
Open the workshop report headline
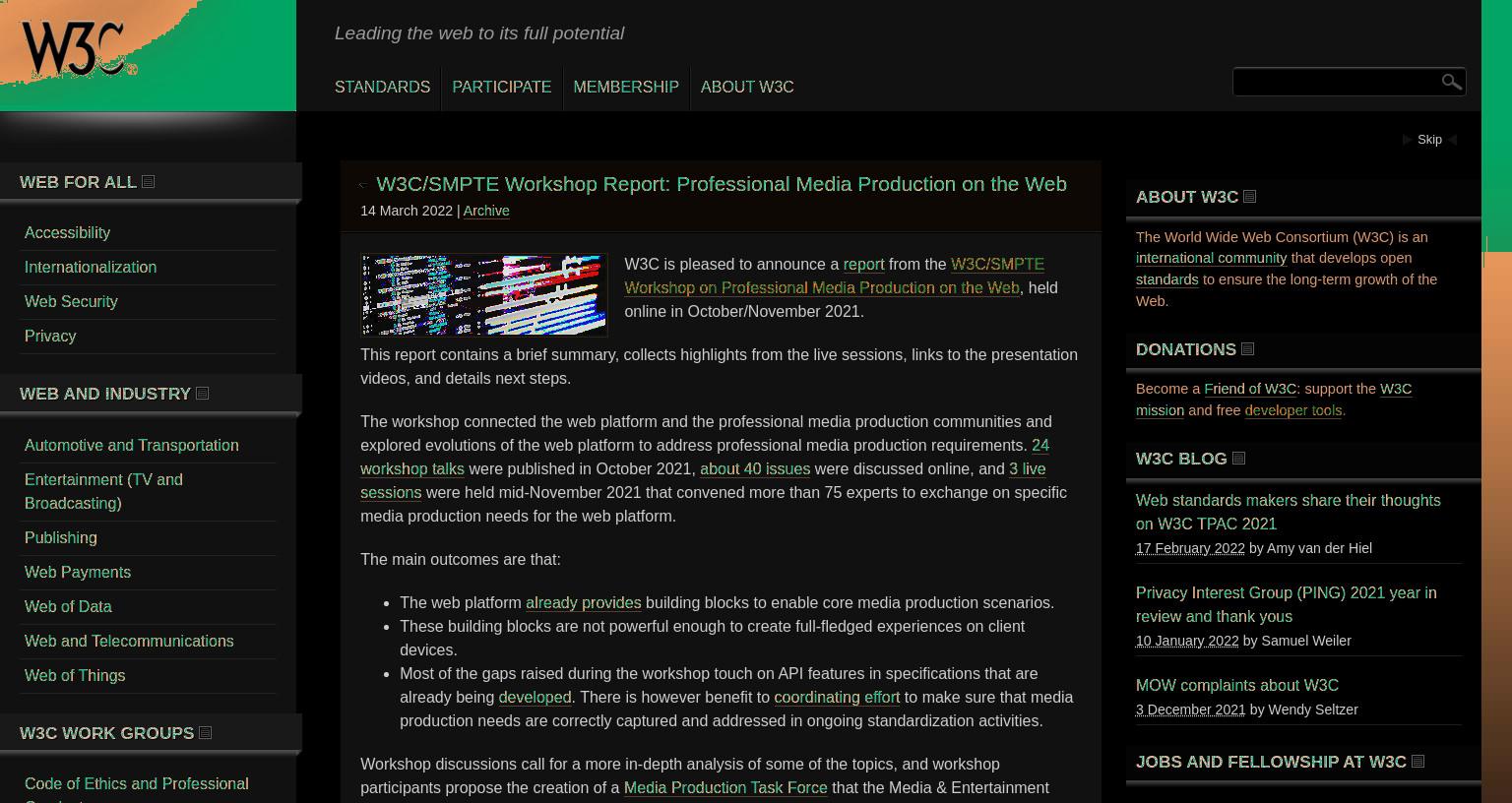coord(722,184)
